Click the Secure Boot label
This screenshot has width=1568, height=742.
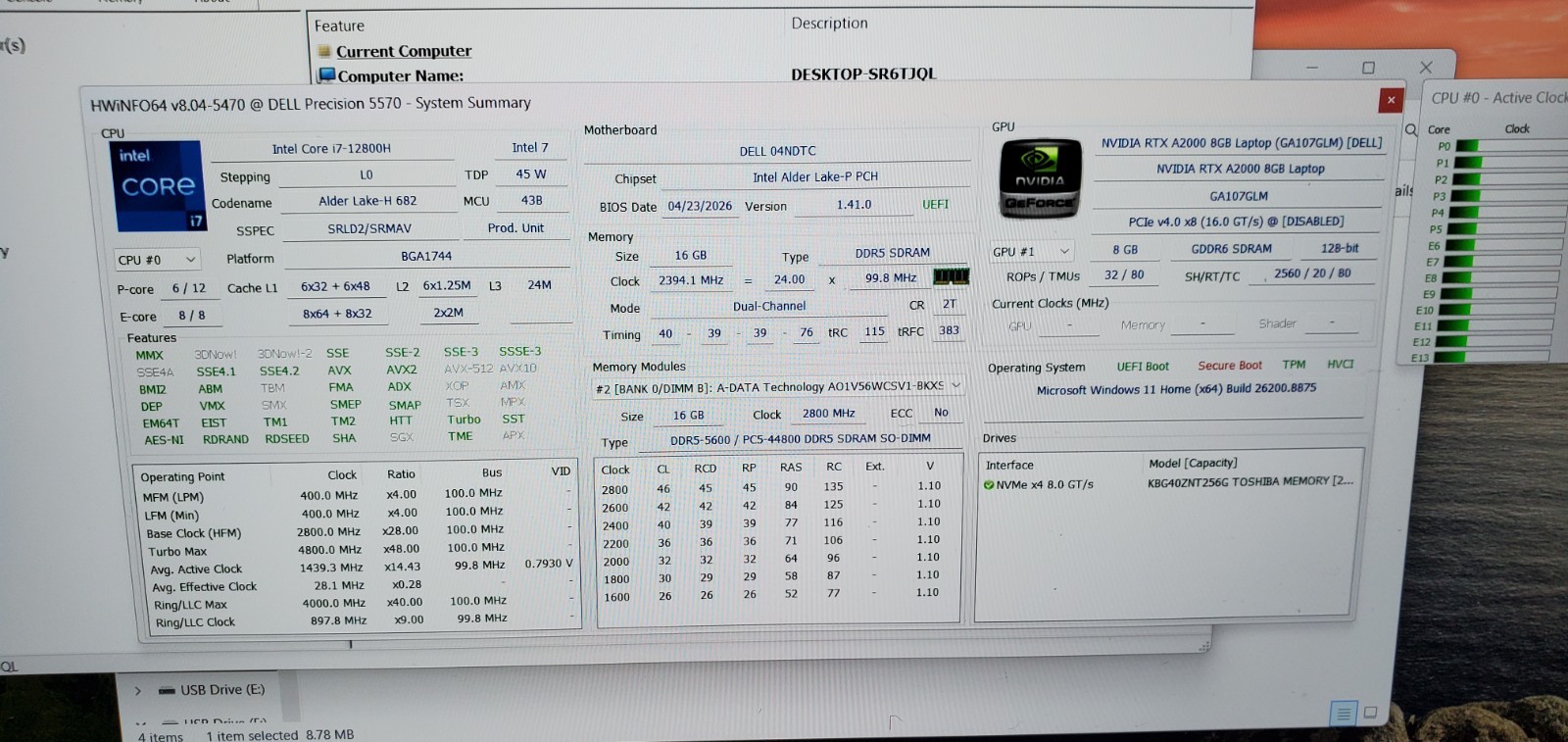[x=1230, y=366]
